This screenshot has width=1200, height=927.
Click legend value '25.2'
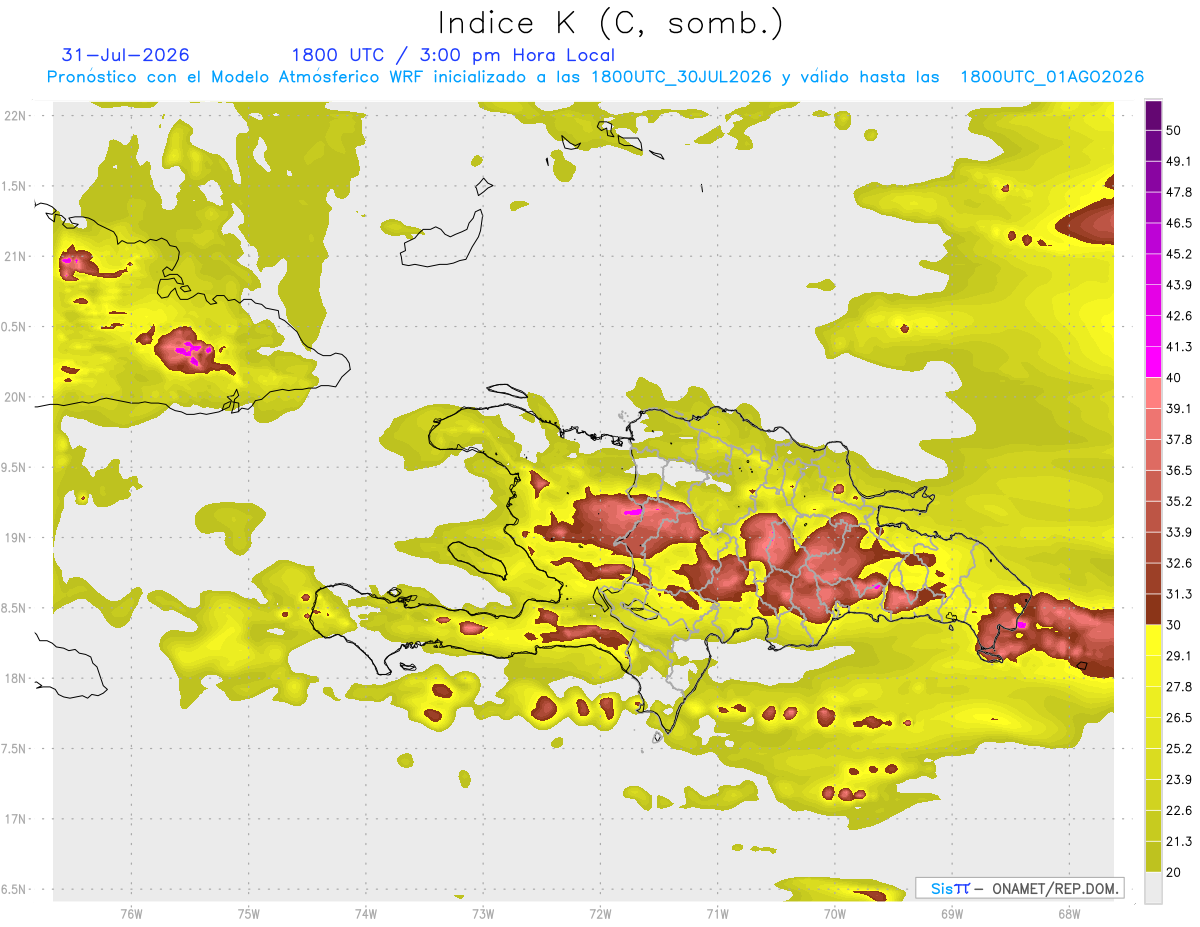(1179, 749)
